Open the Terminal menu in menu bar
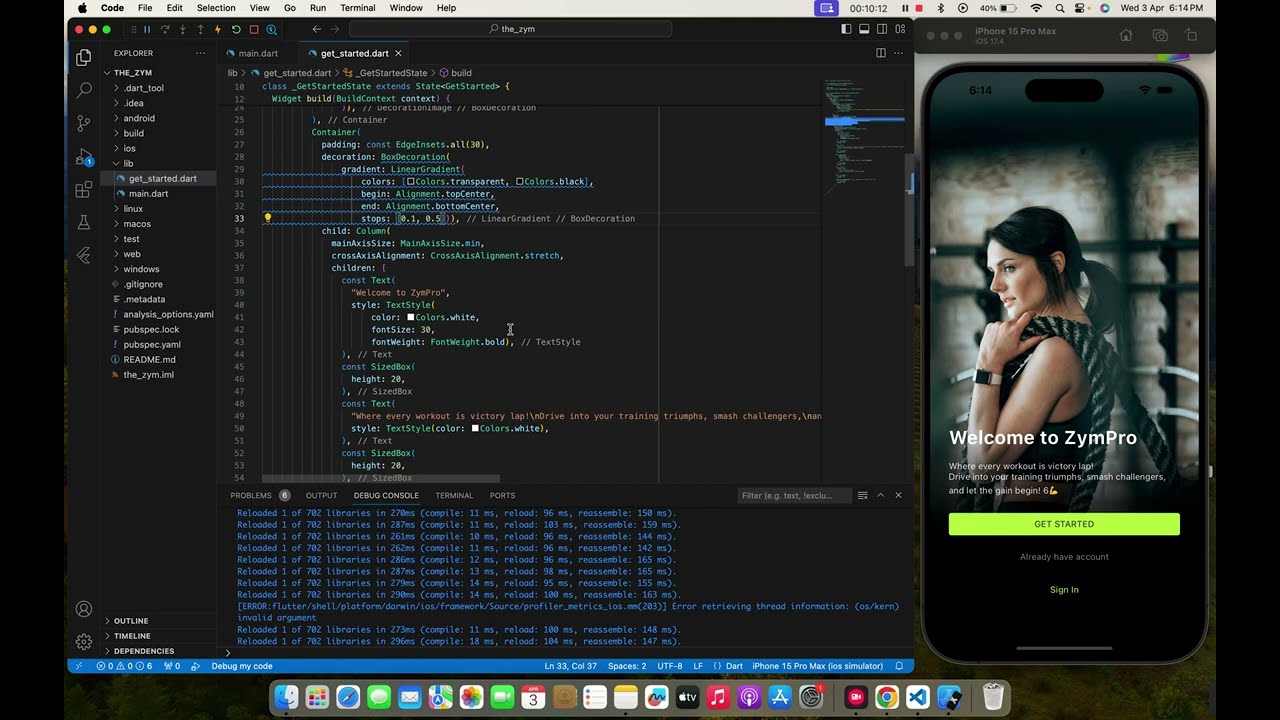Image resolution: width=1280 pixels, height=720 pixels. [358, 8]
